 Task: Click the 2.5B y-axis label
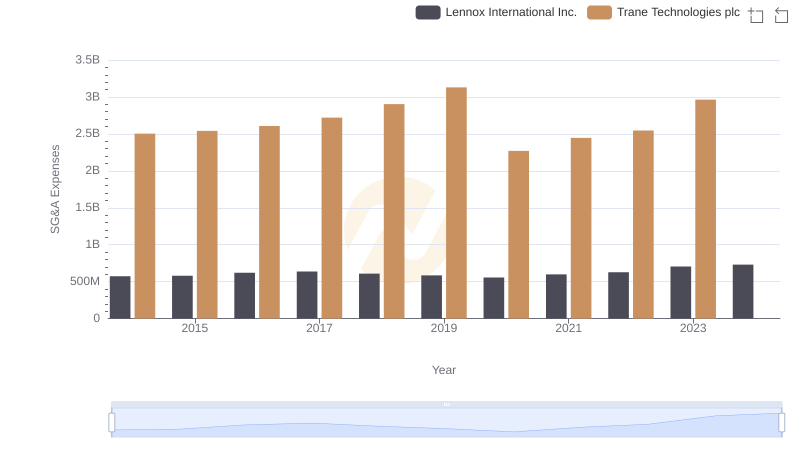click(x=87, y=134)
